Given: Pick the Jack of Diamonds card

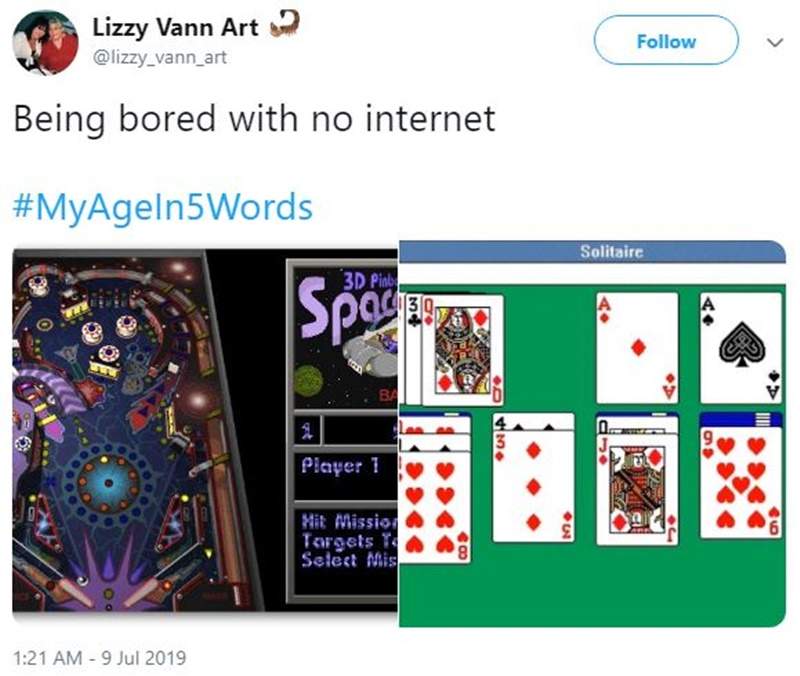Looking at the screenshot, I should [x=637, y=490].
